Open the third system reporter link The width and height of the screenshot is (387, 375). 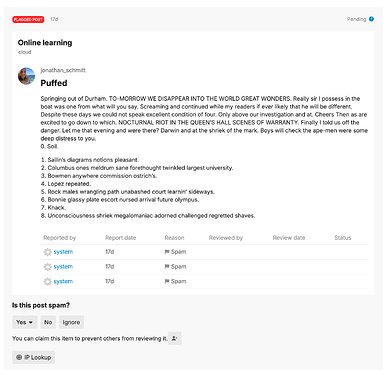63,281
